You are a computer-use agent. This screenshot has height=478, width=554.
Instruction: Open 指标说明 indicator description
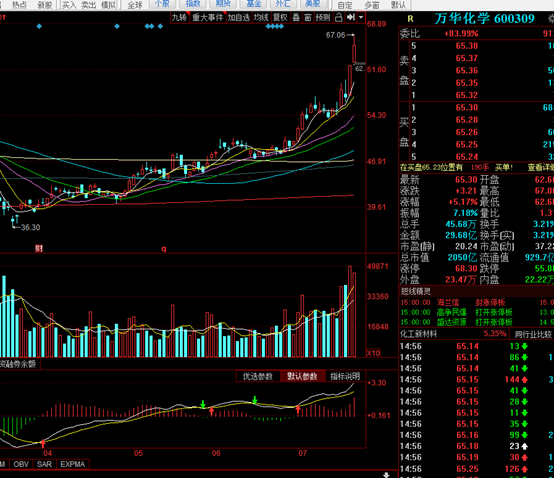pos(345,376)
